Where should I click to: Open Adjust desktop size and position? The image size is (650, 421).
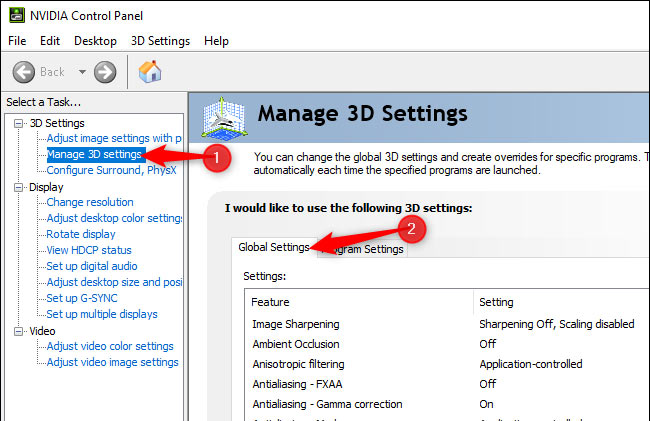pyautogui.click(x=114, y=282)
